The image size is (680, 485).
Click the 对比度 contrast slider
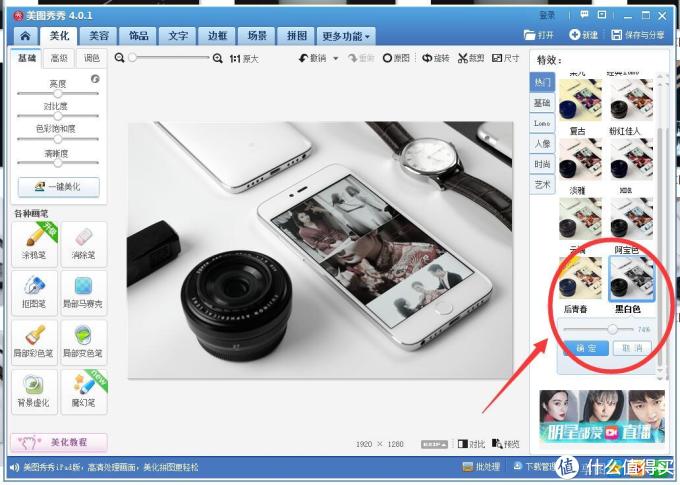click(x=58, y=116)
